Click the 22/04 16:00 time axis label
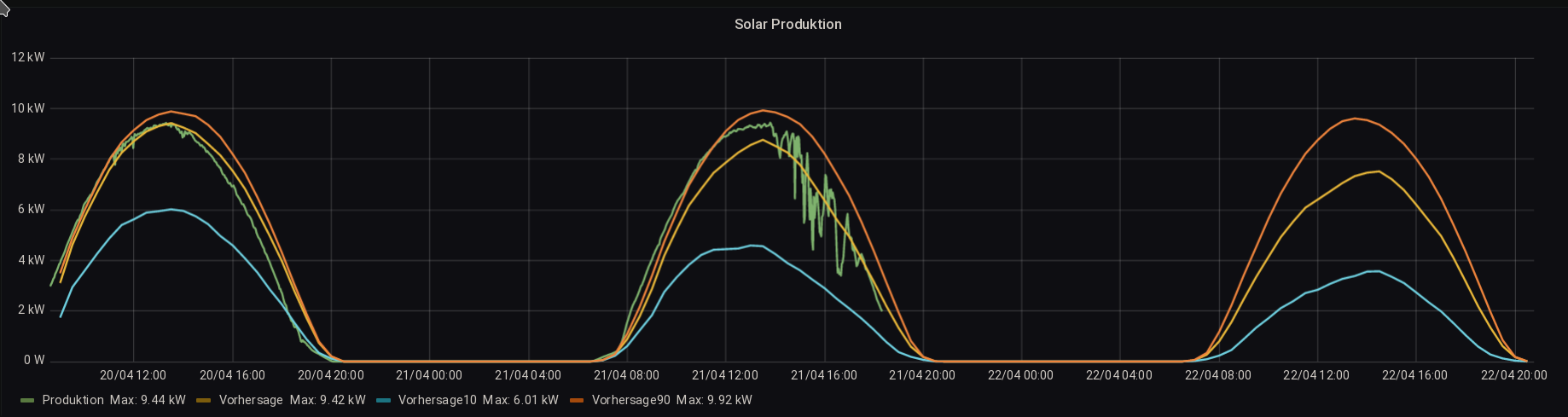Screen dimensions: 1568x417 [1415, 375]
